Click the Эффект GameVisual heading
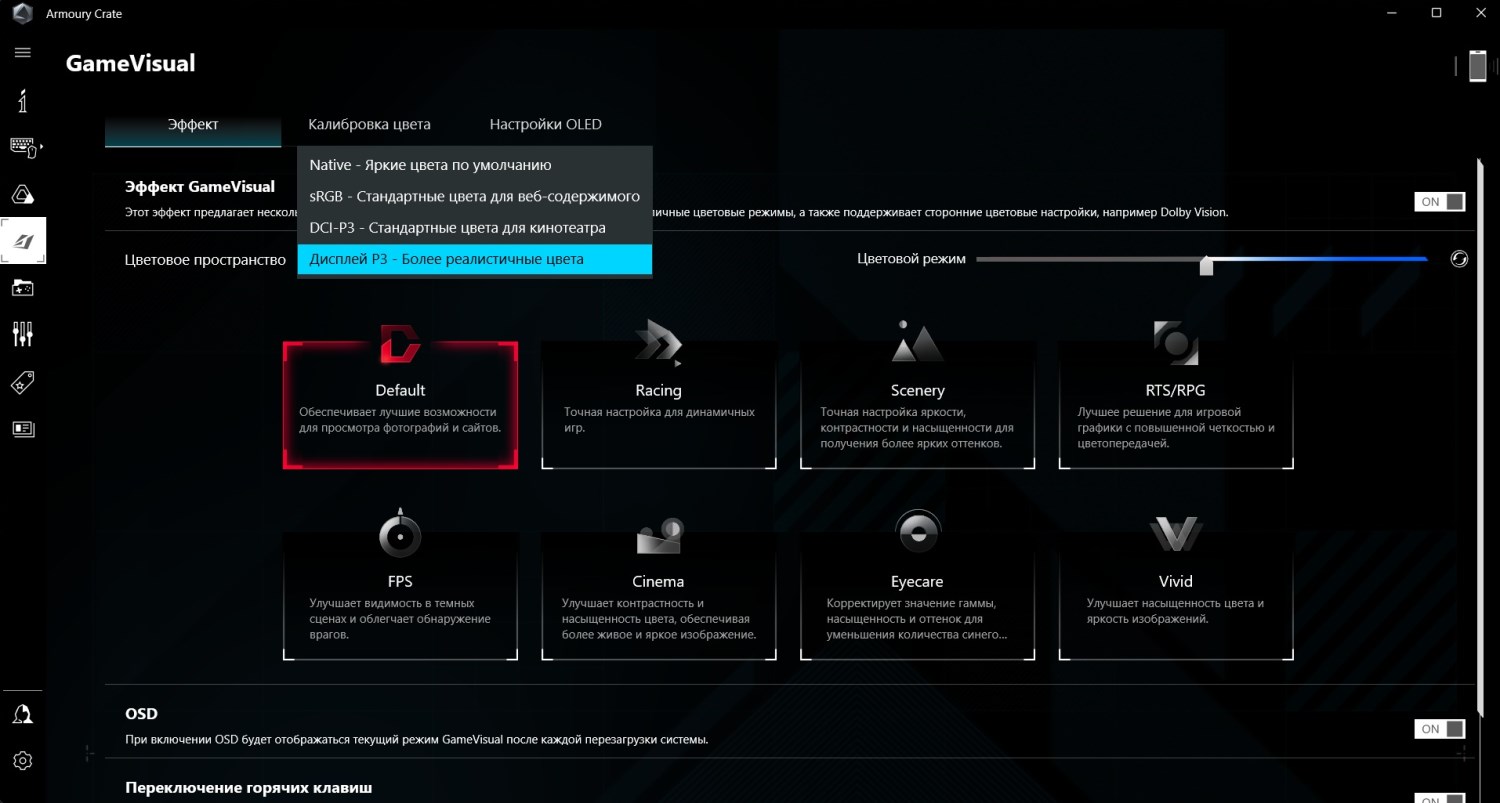 [200, 186]
